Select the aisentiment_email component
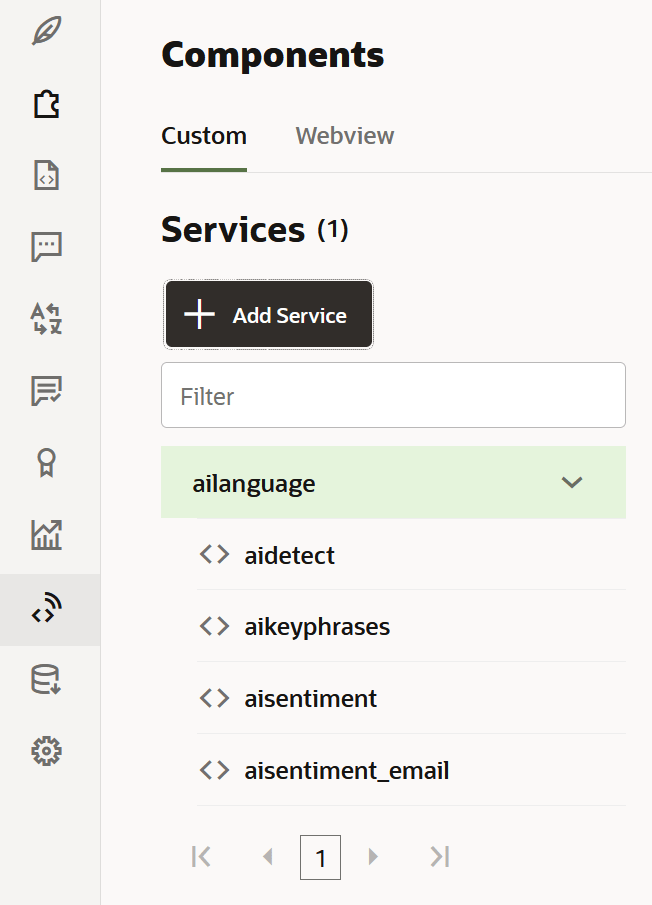The image size is (652, 905). (346, 771)
